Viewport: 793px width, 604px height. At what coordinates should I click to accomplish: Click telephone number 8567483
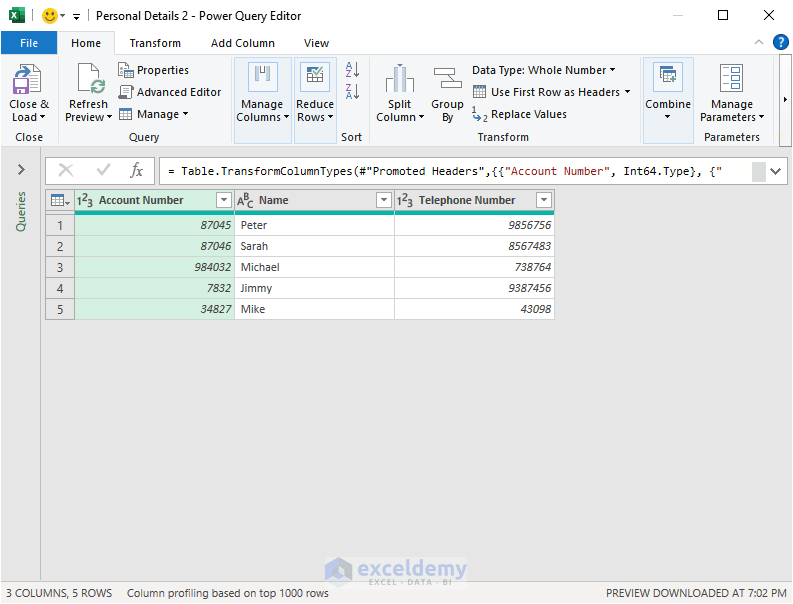click(x=474, y=246)
